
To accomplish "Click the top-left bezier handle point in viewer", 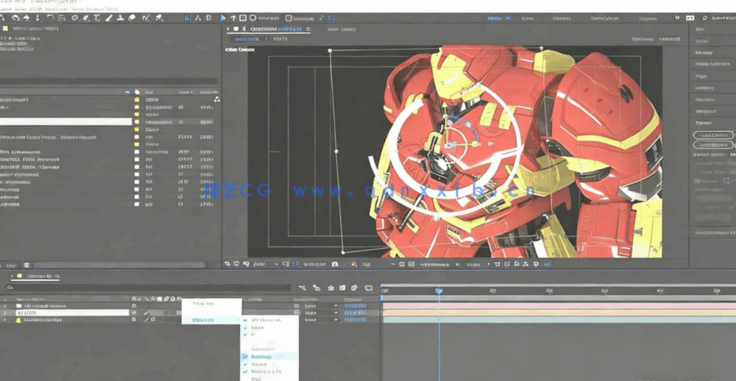I will click(x=330, y=50).
